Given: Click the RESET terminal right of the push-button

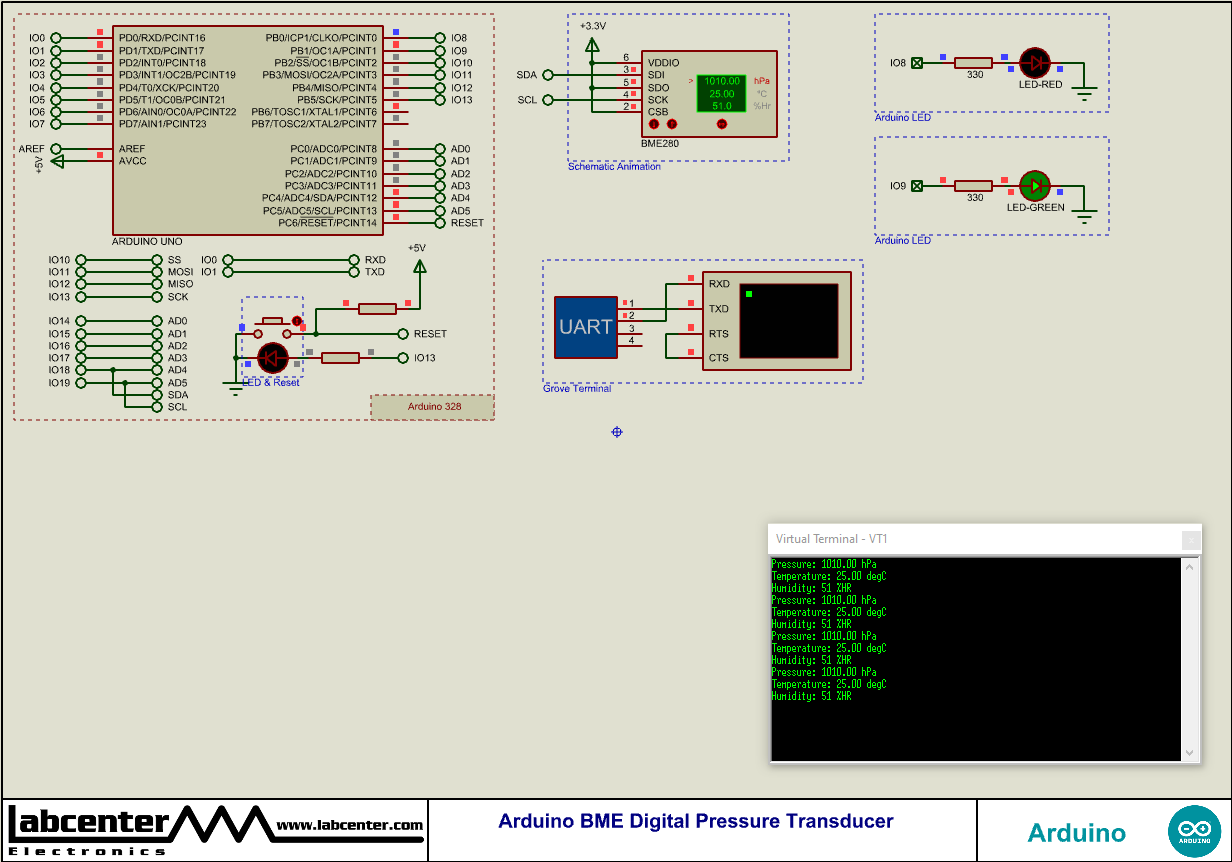Looking at the screenshot, I should point(403,334).
